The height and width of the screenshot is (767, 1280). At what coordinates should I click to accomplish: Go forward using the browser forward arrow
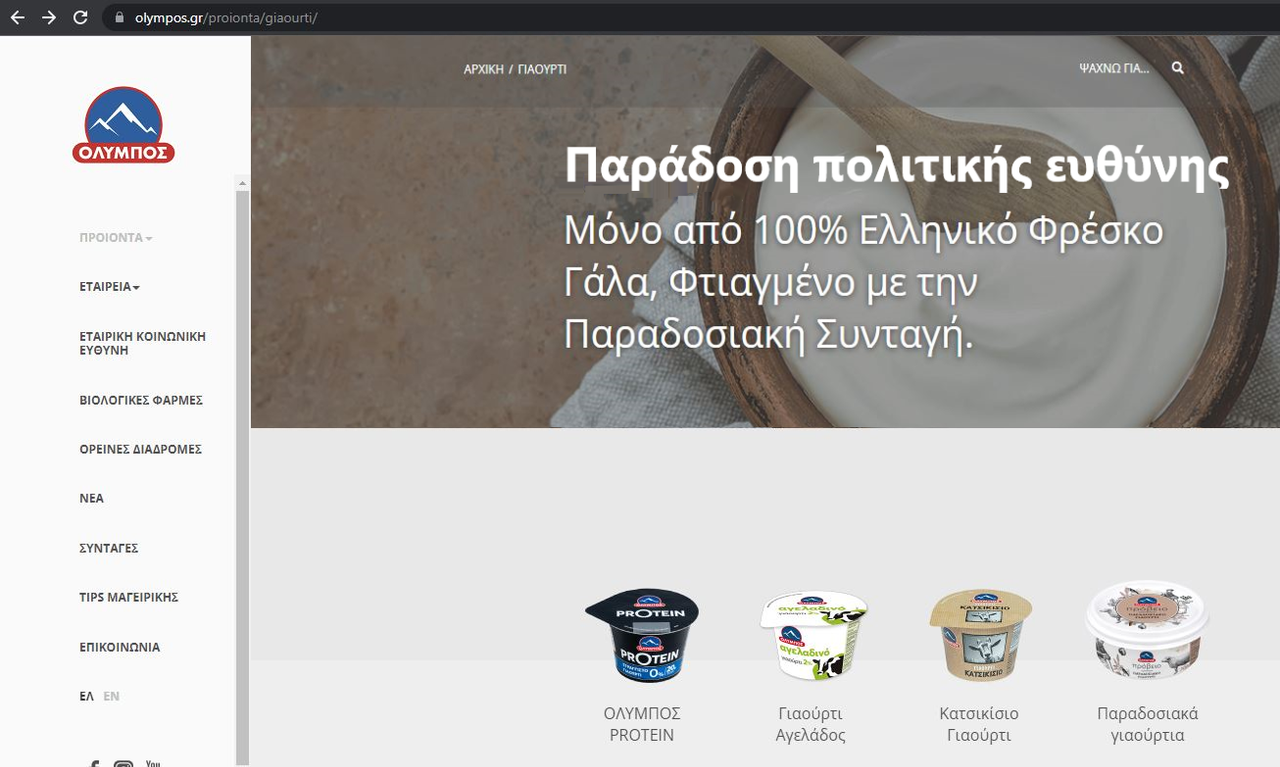(x=49, y=17)
